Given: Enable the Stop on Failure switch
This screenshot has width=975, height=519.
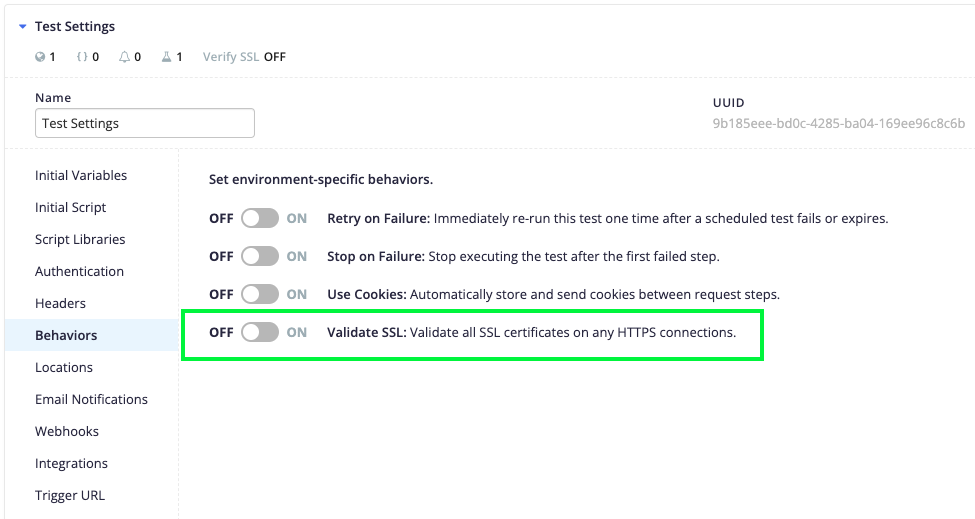Looking at the screenshot, I should [260, 256].
